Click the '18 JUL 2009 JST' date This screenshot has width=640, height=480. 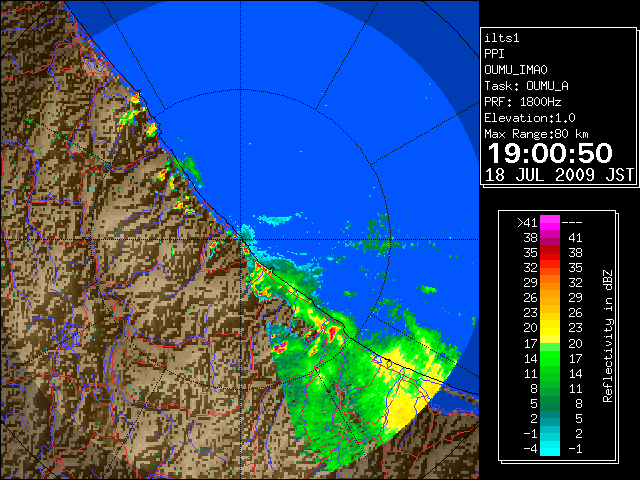tap(560, 175)
